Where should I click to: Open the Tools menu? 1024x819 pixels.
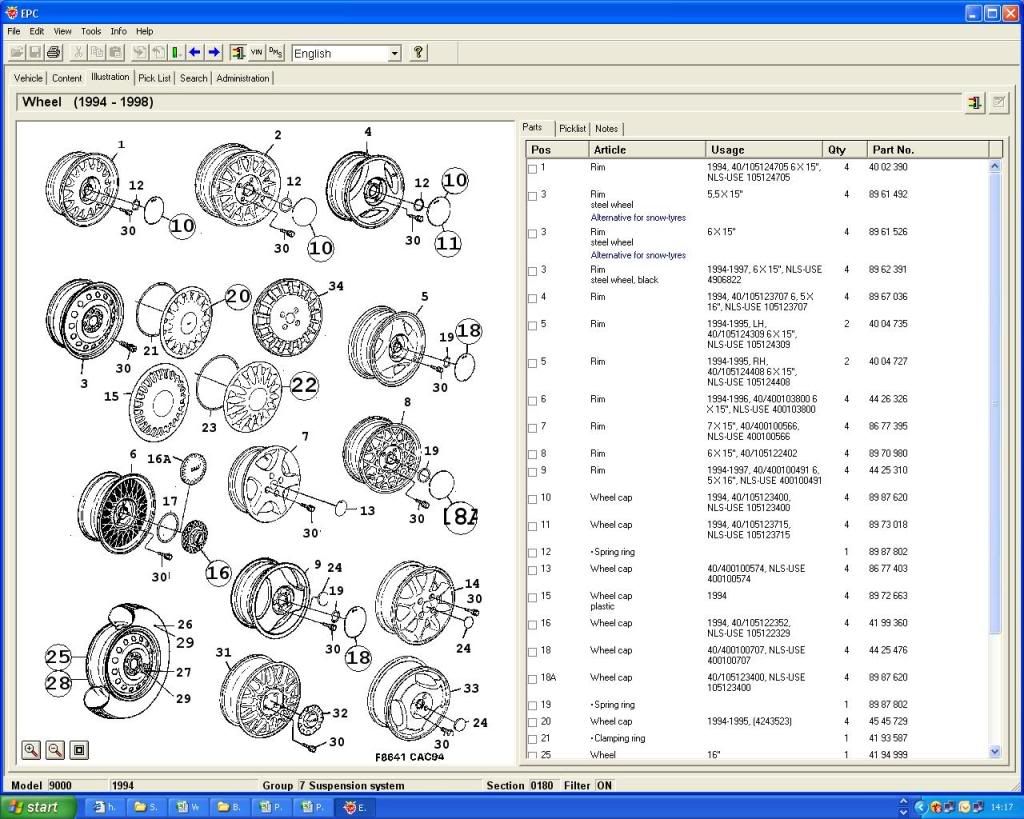pos(90,31)
